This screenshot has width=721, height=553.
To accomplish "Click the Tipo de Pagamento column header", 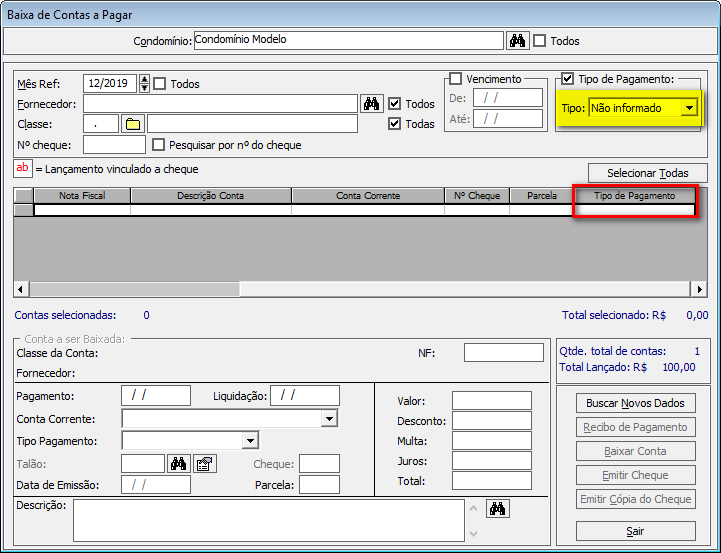I will [x=634, y=196].
